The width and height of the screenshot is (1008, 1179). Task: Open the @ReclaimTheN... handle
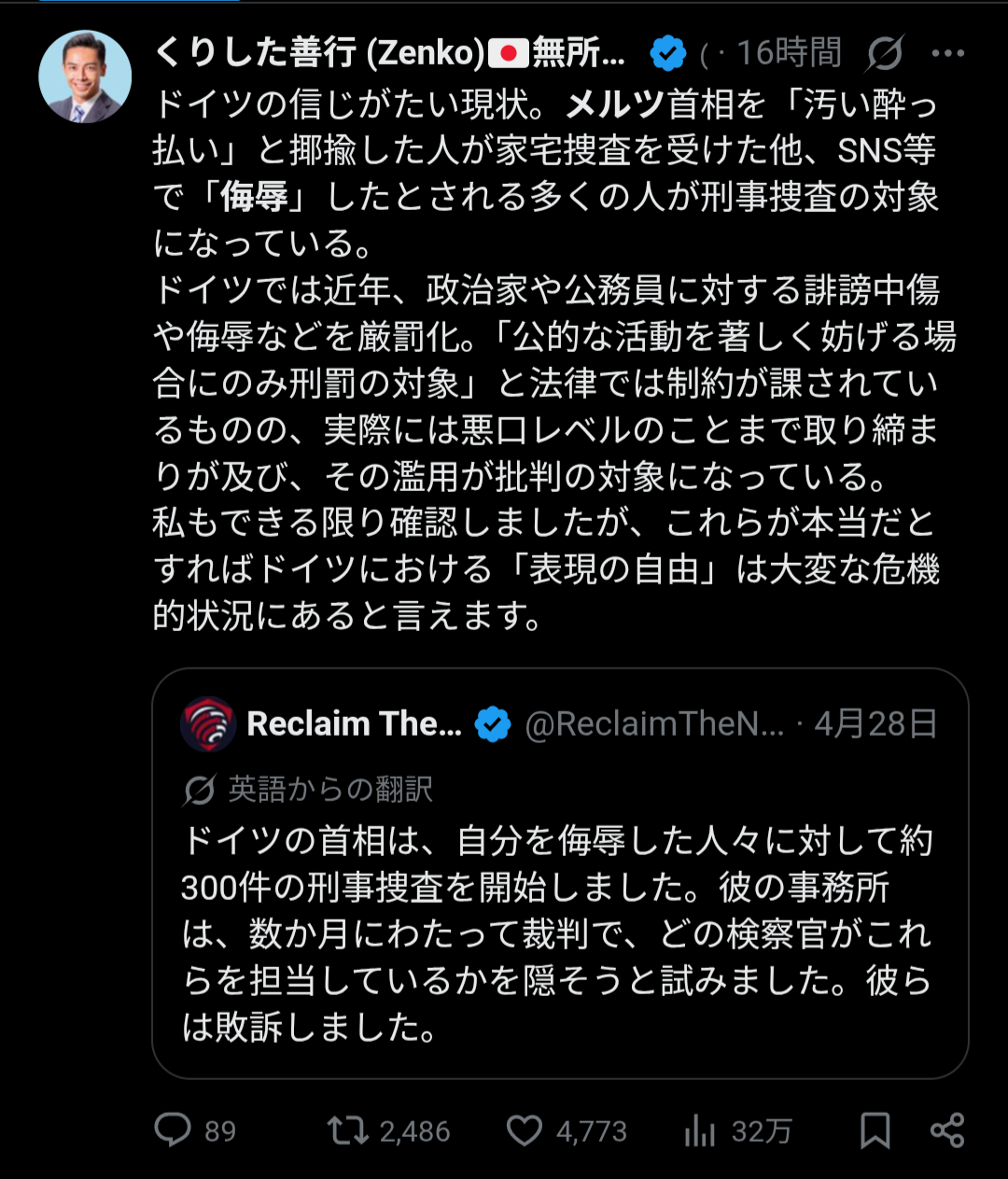(654, 724)
